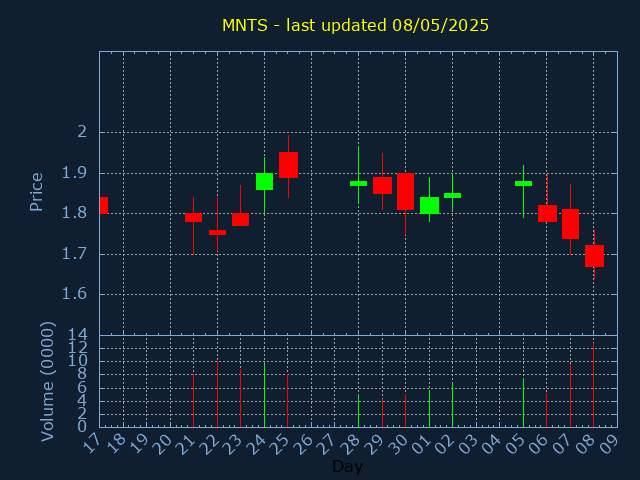Click the green volume bar for day 05
This screenshot has width=640, height=480.
(523, 403)
